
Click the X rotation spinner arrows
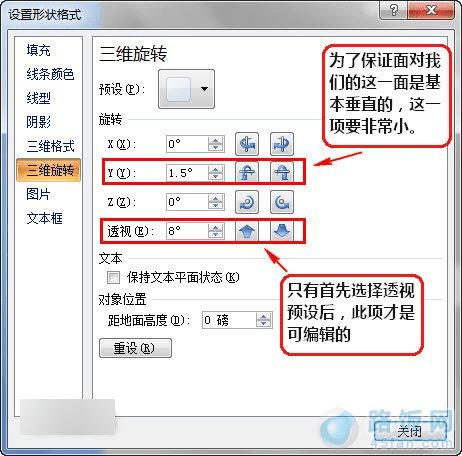pyautogui.click(x=215, y=144)
